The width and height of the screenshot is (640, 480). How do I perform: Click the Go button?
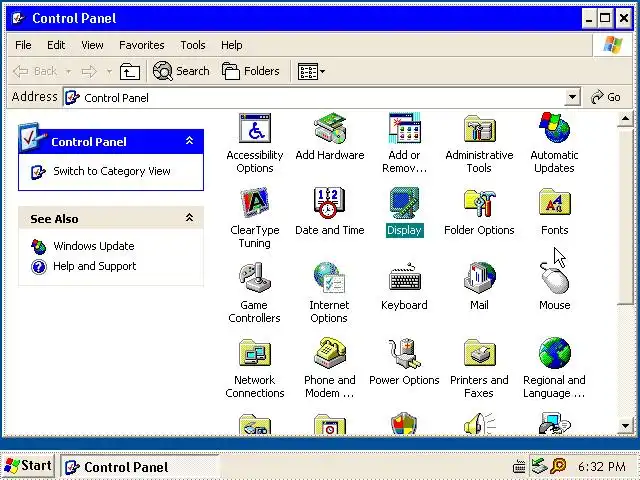coord(606,97)
